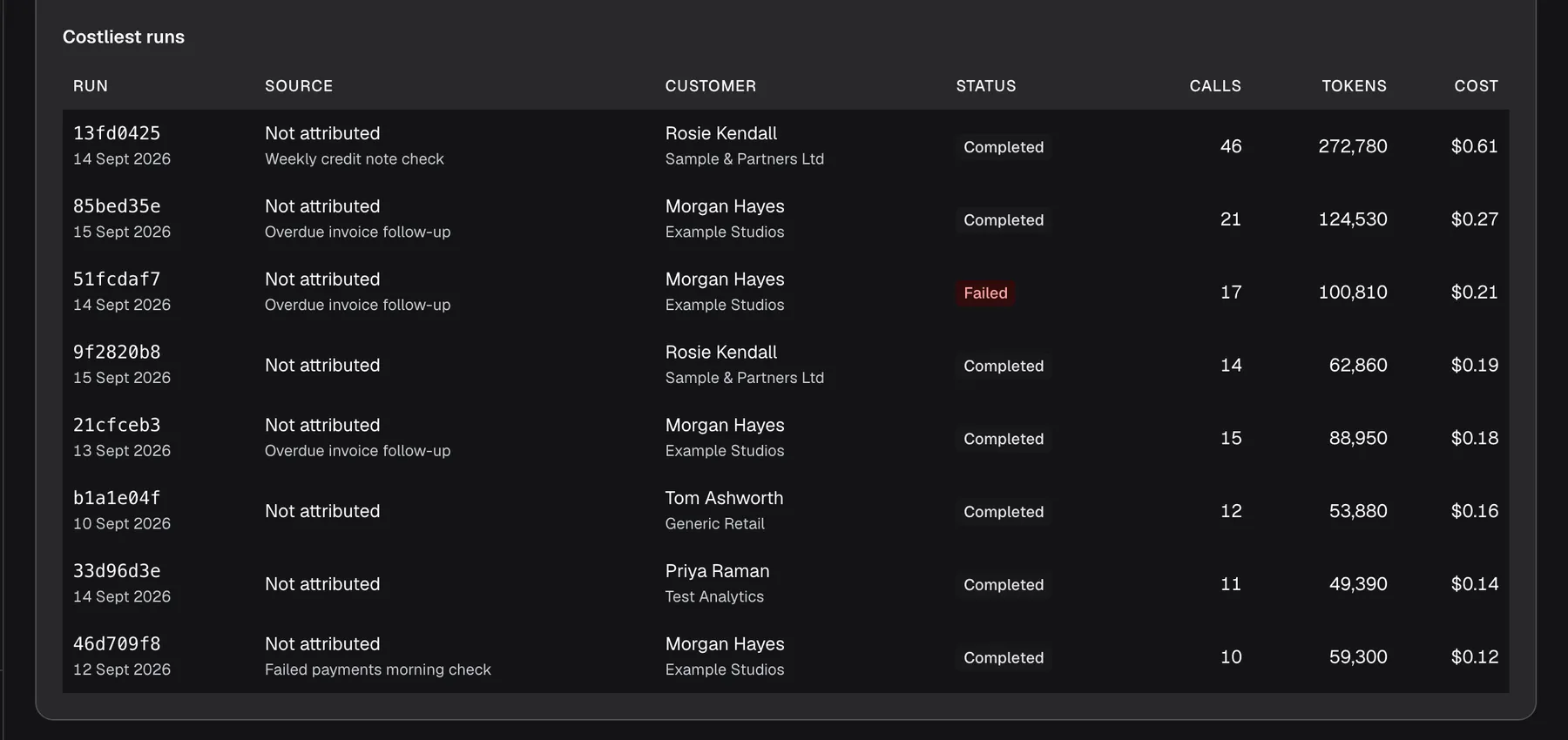Select the Failed payments morning check source
Viewport: 1568px width, 740px height.
click(378, 669)
